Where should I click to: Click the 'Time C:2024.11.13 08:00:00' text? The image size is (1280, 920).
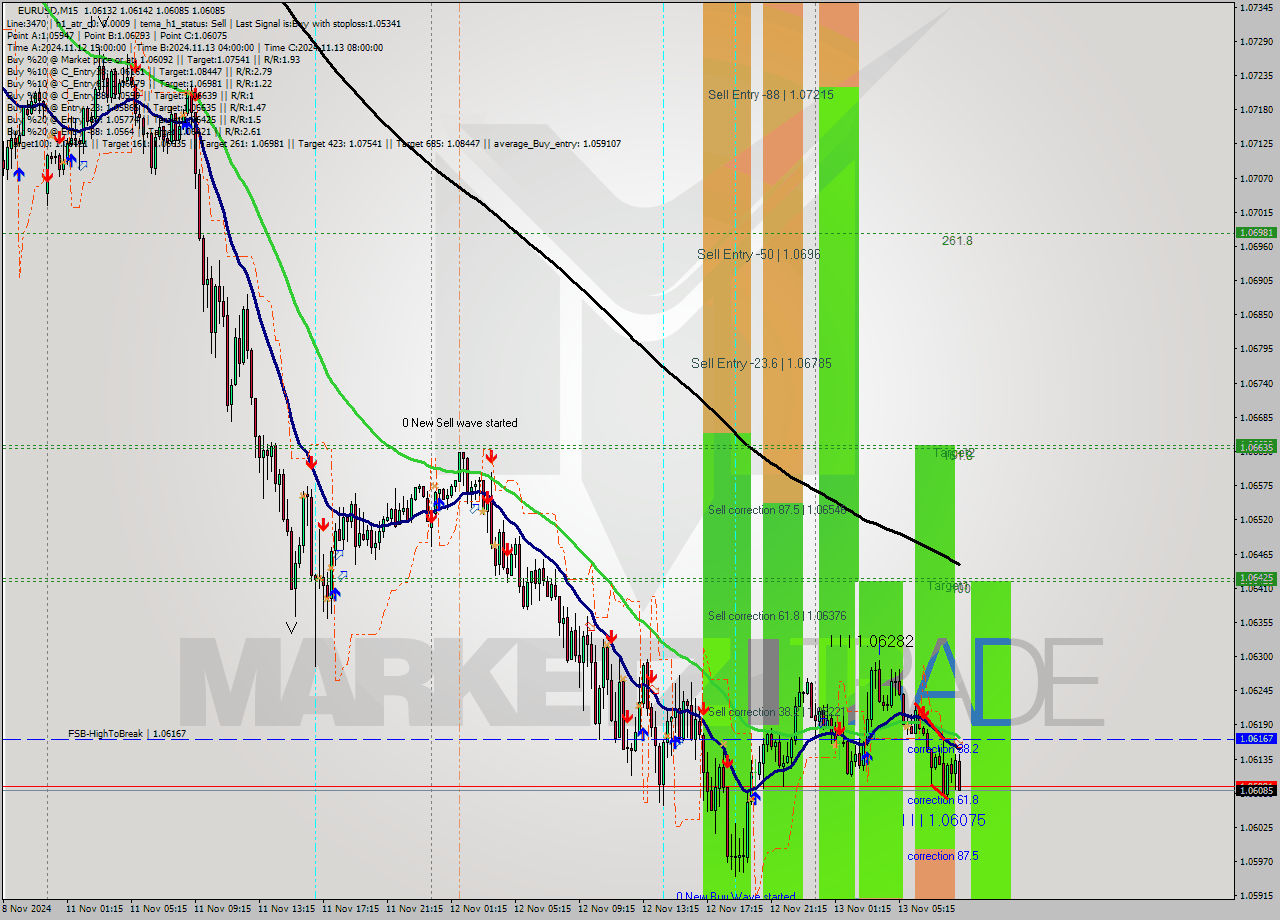pos(326,47)
